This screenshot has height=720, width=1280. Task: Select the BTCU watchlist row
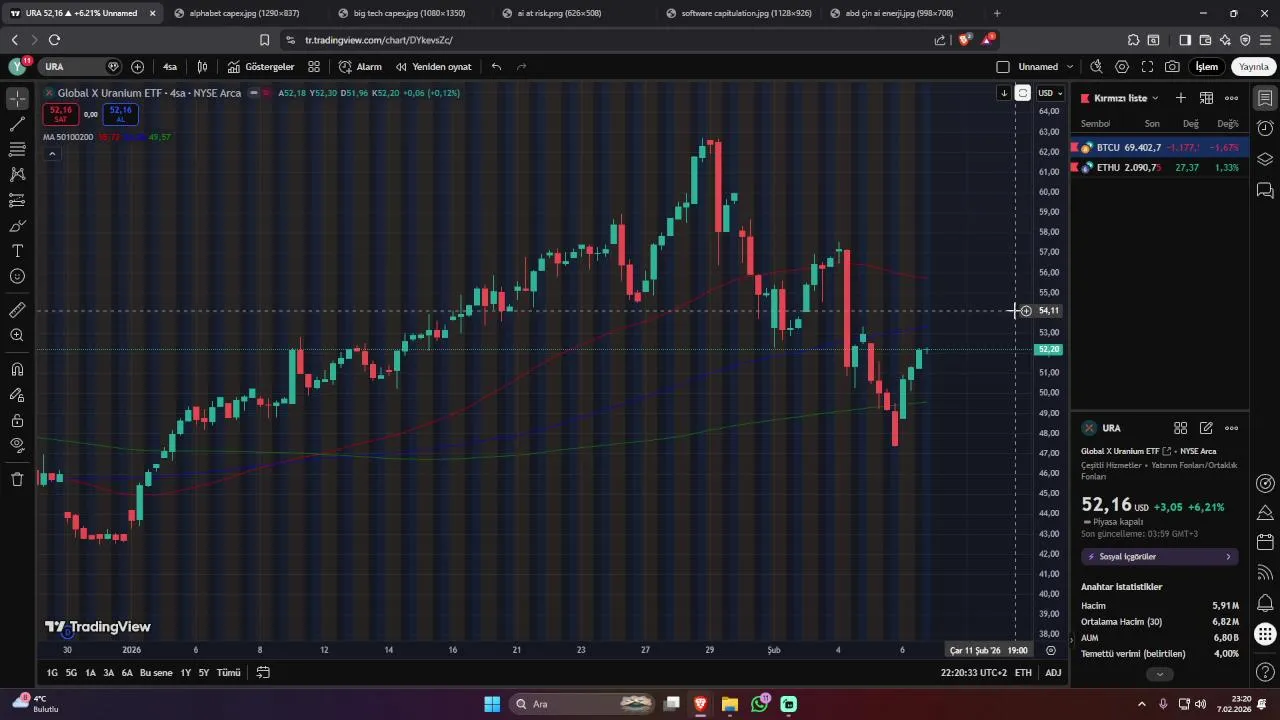click(x=1160, y=147)
